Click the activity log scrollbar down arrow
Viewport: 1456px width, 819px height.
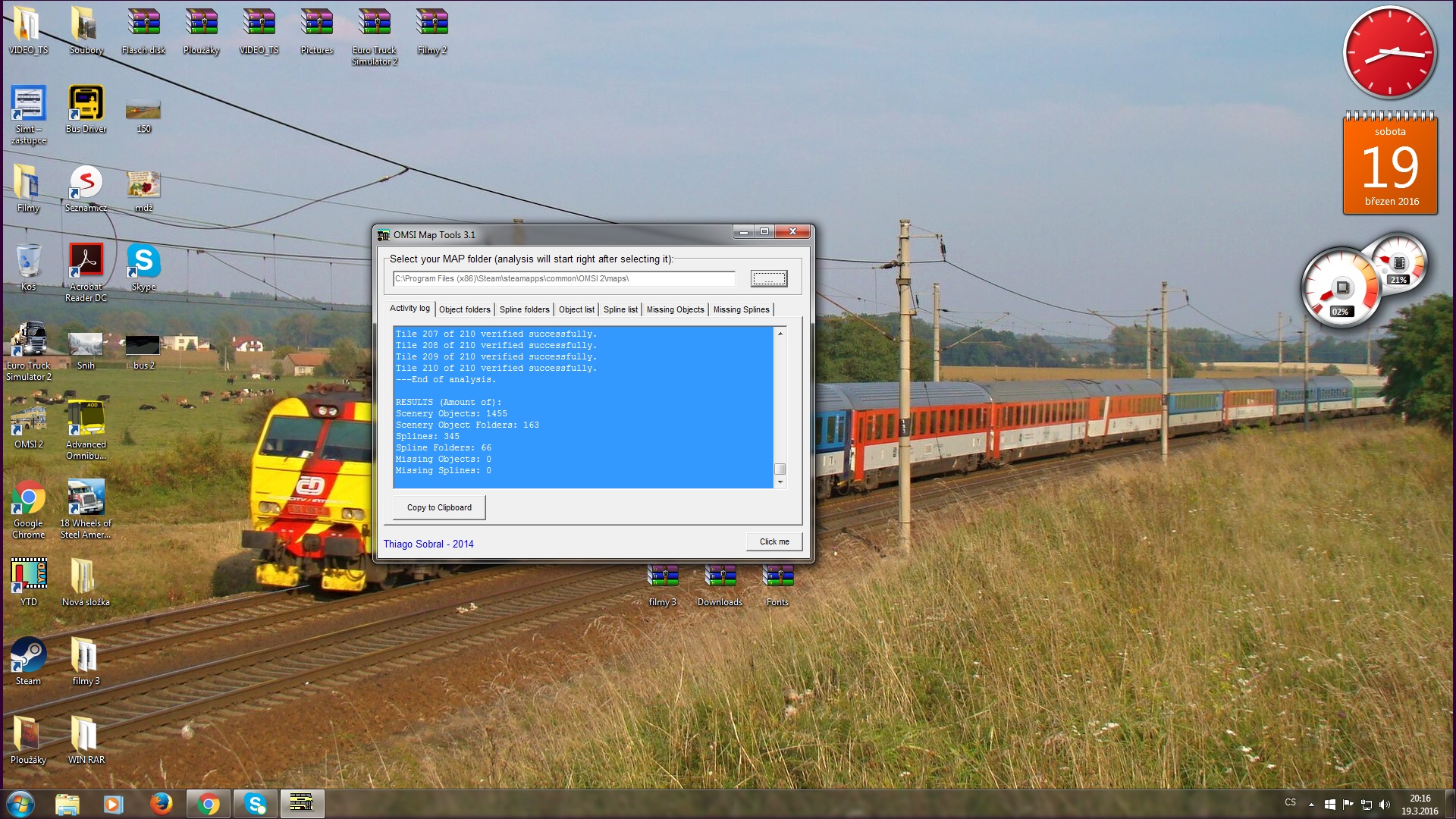[780, 482]
